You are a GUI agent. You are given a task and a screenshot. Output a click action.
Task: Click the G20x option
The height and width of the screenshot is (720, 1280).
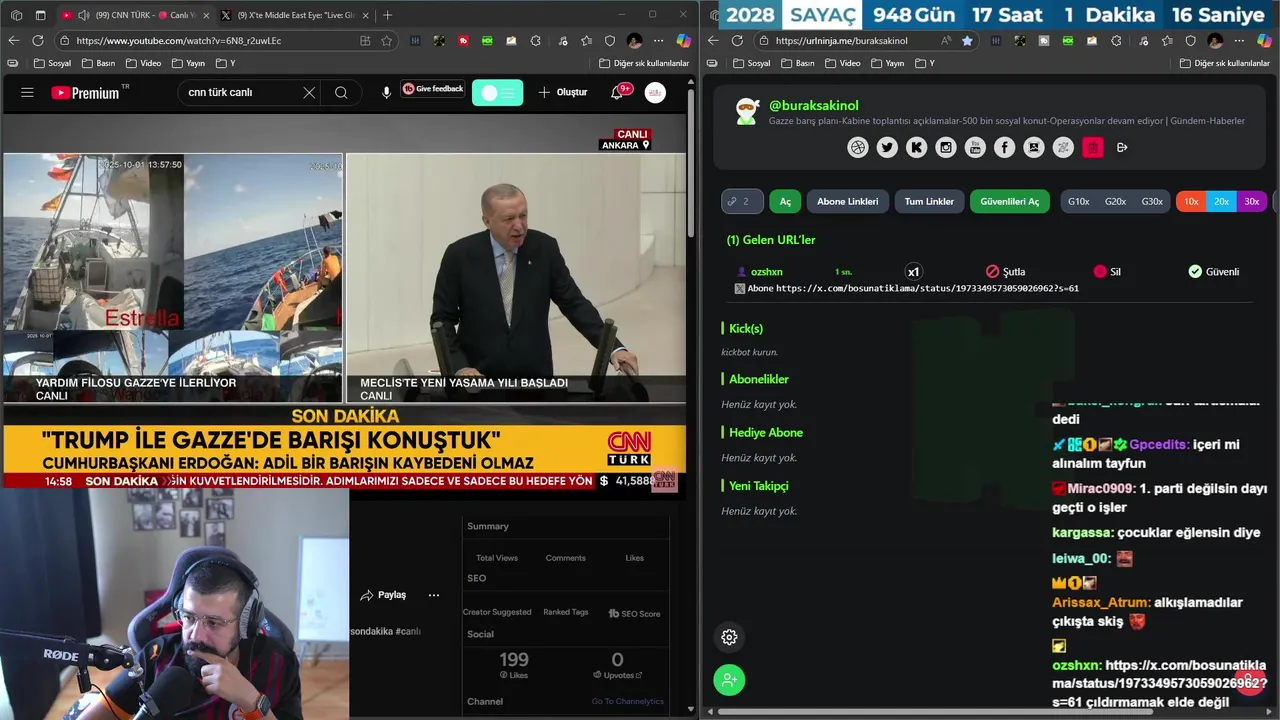pos(1115,201)
